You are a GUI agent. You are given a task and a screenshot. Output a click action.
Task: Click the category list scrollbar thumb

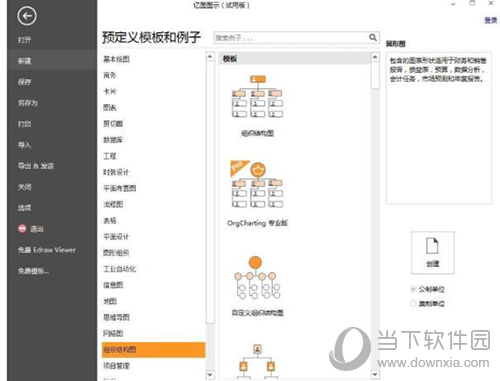click(x=210, y=192)
